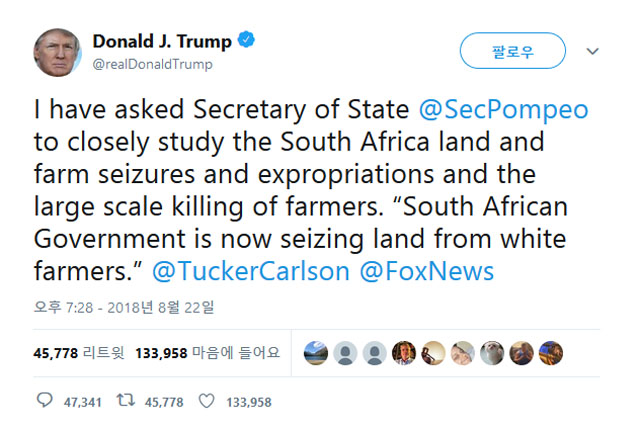Viewport: 640px width, 430px height.
Task: Open Donald J. Trump's profile avatar
Action: click(57, 51)
